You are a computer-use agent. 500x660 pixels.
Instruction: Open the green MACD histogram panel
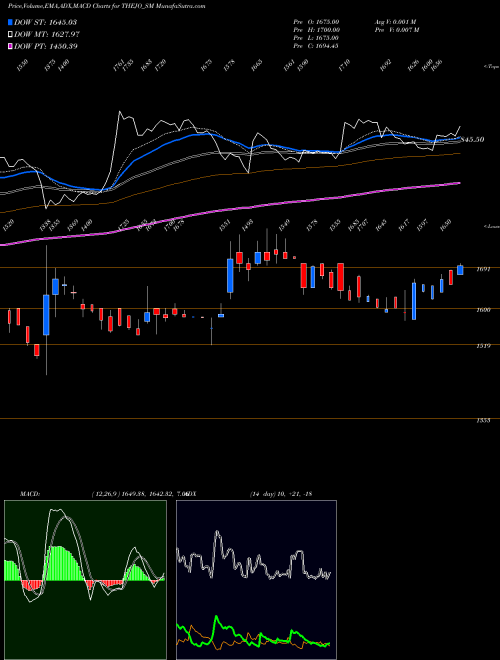[85, 580]
